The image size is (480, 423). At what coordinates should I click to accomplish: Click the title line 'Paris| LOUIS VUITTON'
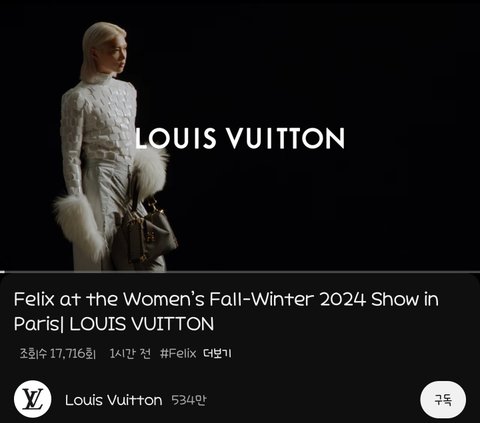pos(114,324)
